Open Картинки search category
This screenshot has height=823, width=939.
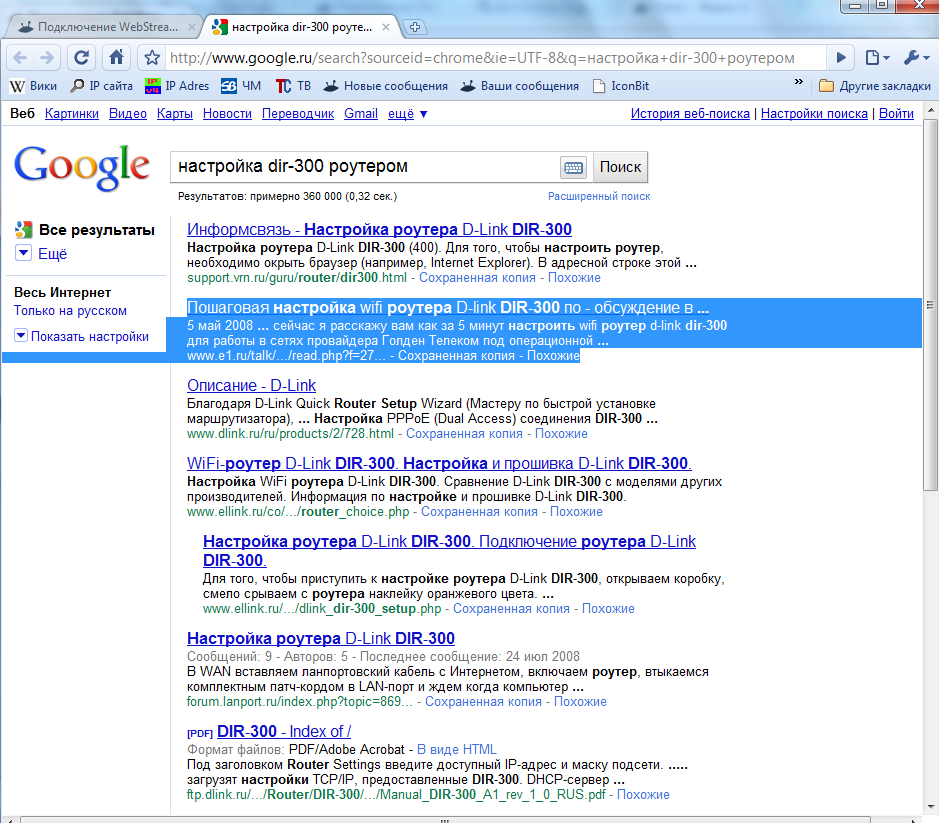(72, 114)
